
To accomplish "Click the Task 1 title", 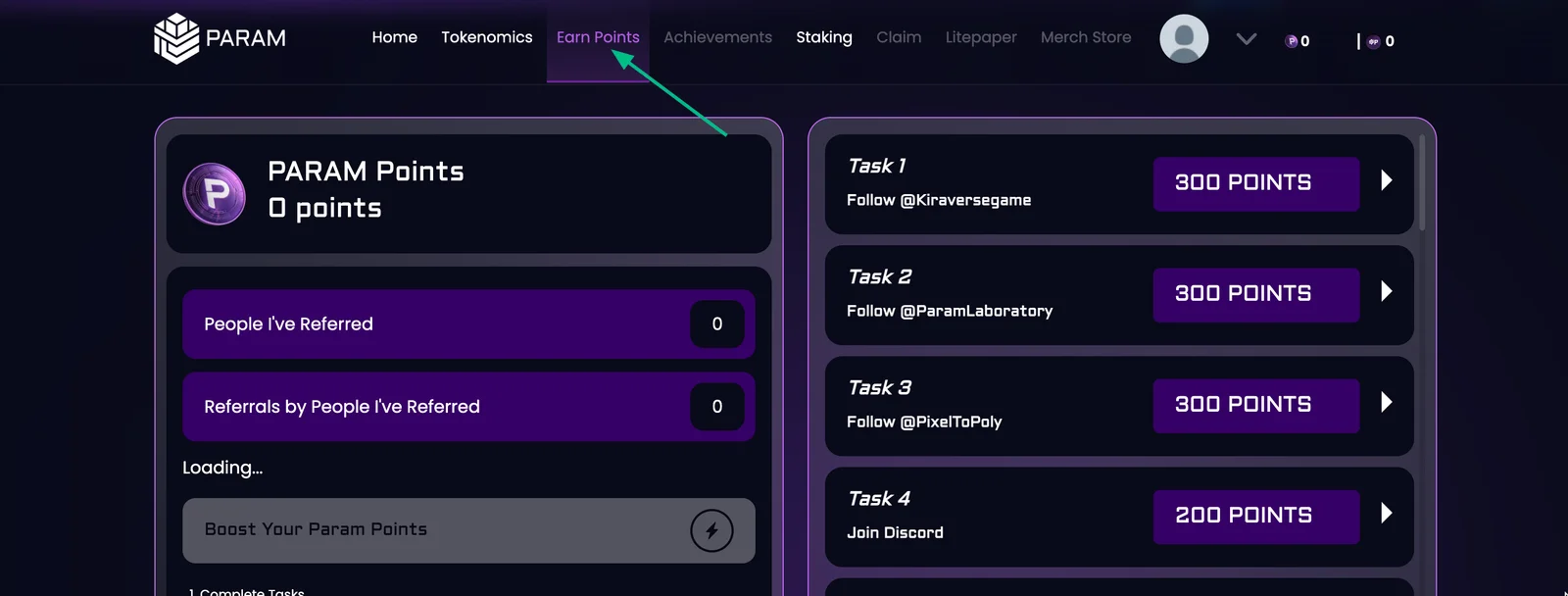I will tap(877, 166).
